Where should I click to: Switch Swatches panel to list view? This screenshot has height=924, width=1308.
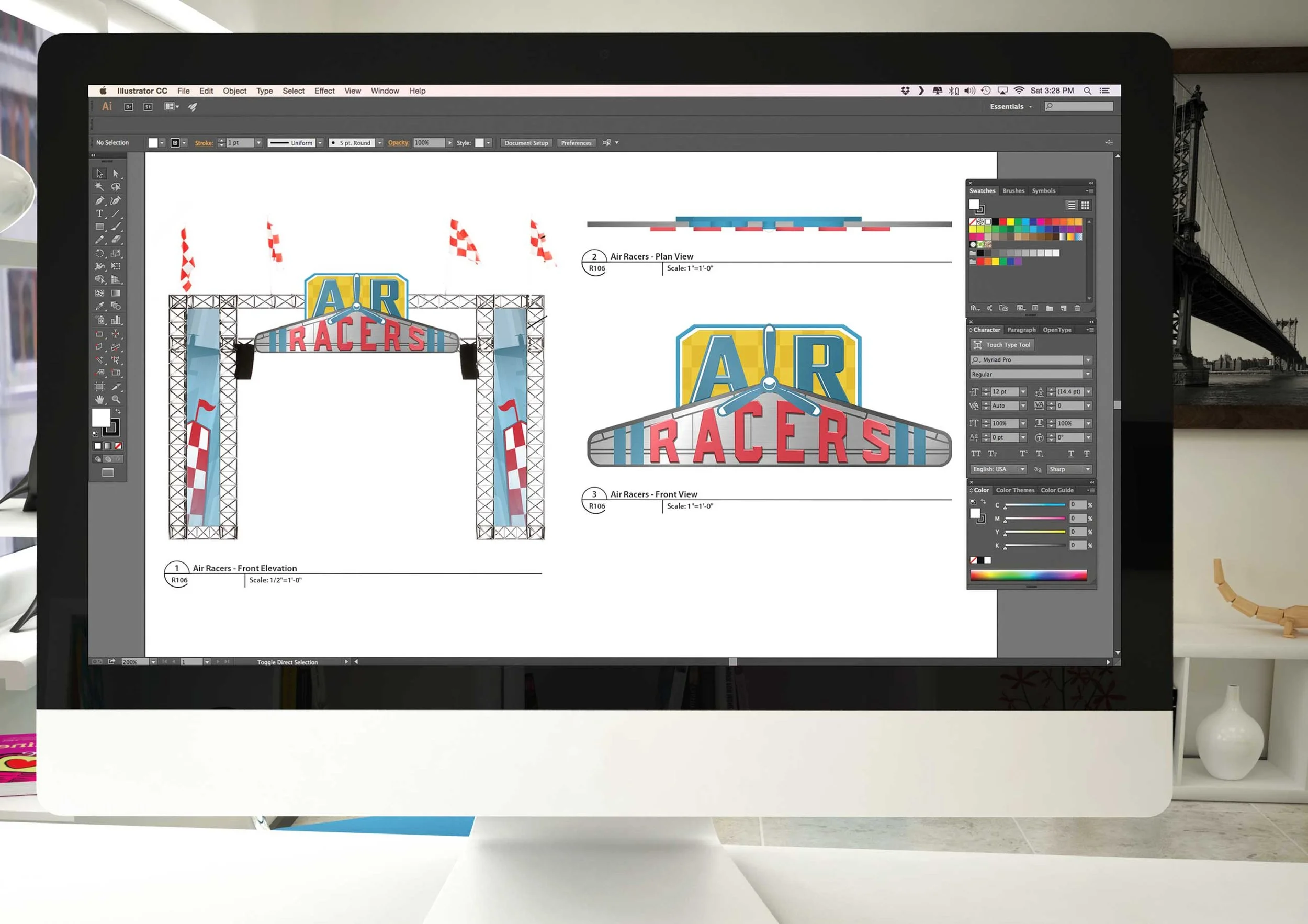[x=1072, y=205]
